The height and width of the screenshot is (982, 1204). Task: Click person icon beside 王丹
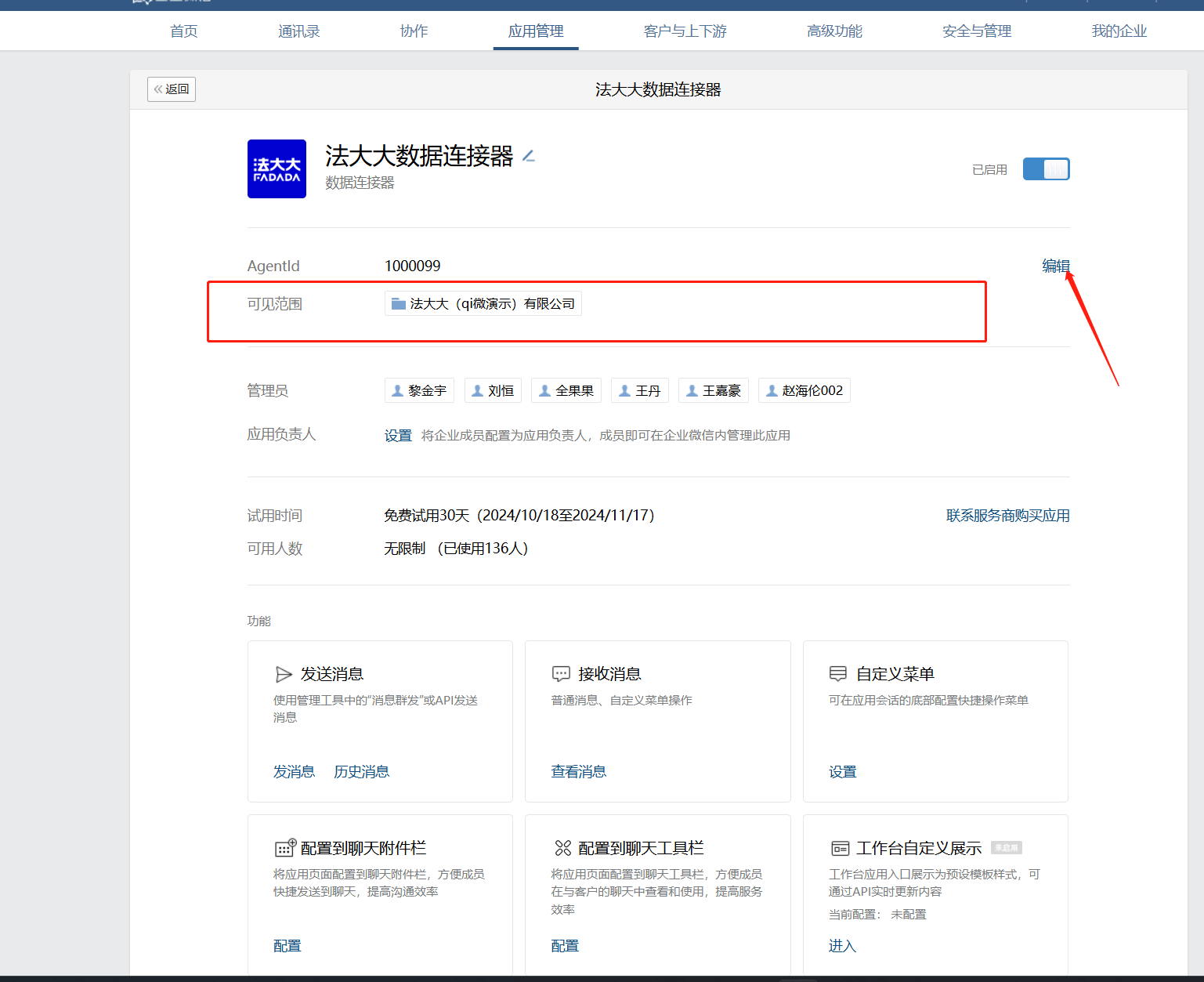(624, 390)
